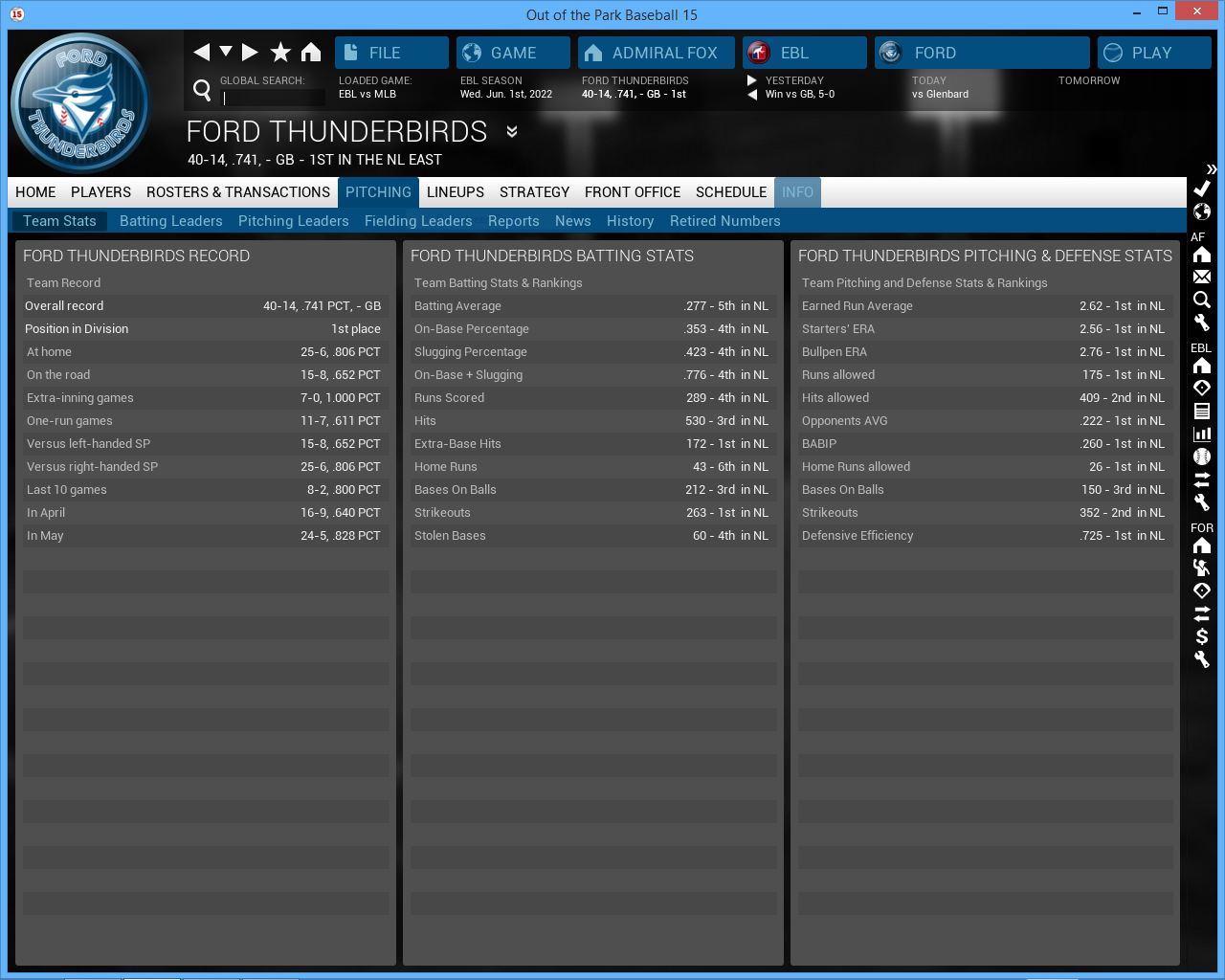
Task: Select the Pitching Leaders sub-tab
Action: tap(293, 221)
